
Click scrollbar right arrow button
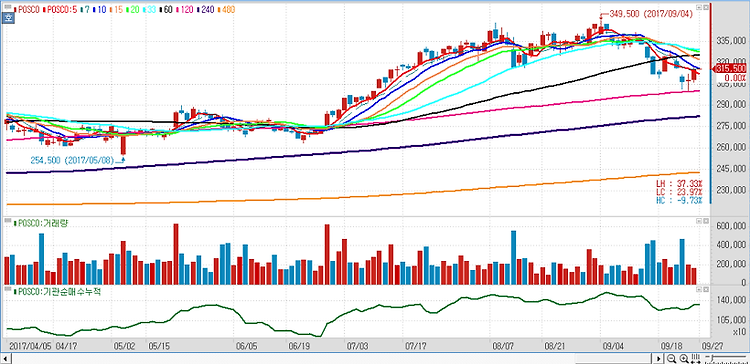659,359
